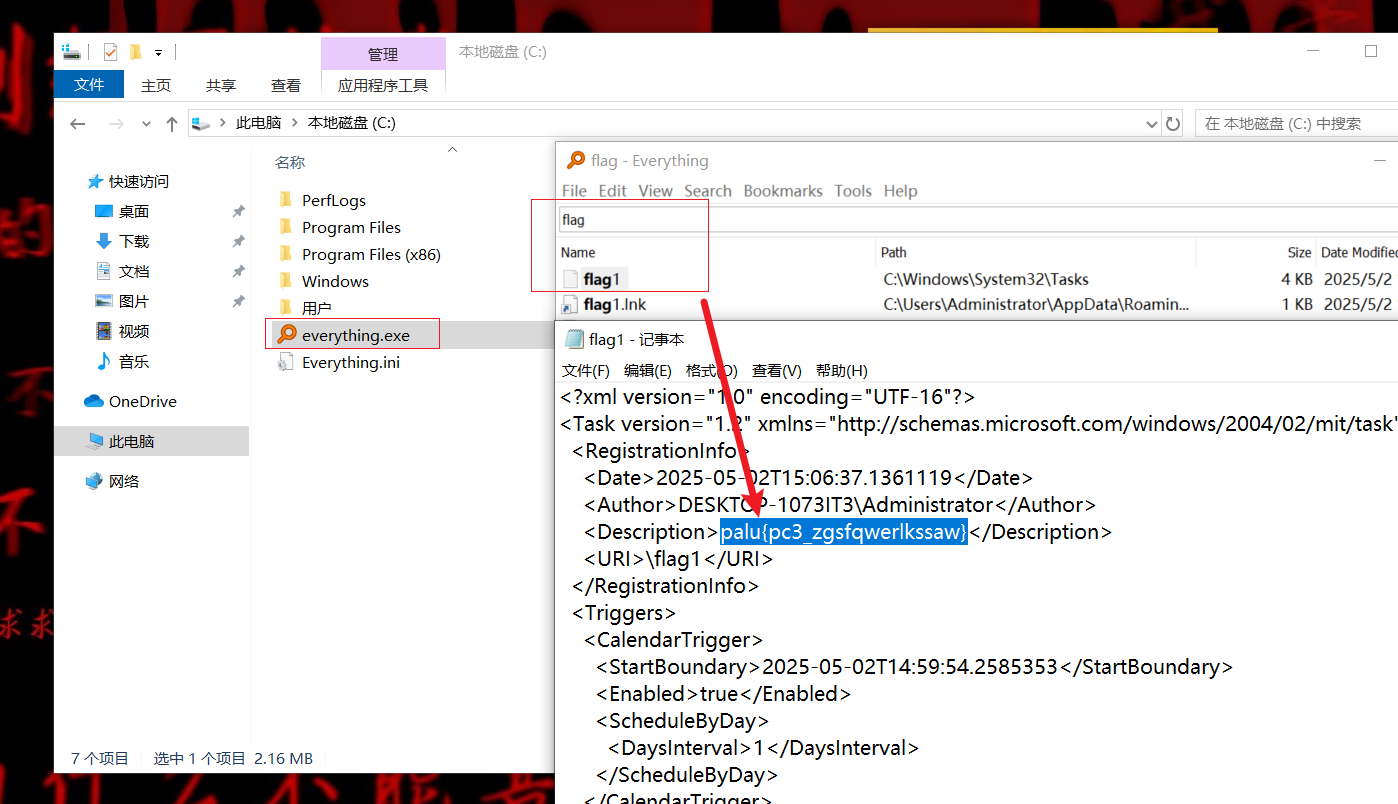The height and width of the screenshot is (804, 1398).
Task: Sort Everything results by Size column
Action: coord(1298,252)
